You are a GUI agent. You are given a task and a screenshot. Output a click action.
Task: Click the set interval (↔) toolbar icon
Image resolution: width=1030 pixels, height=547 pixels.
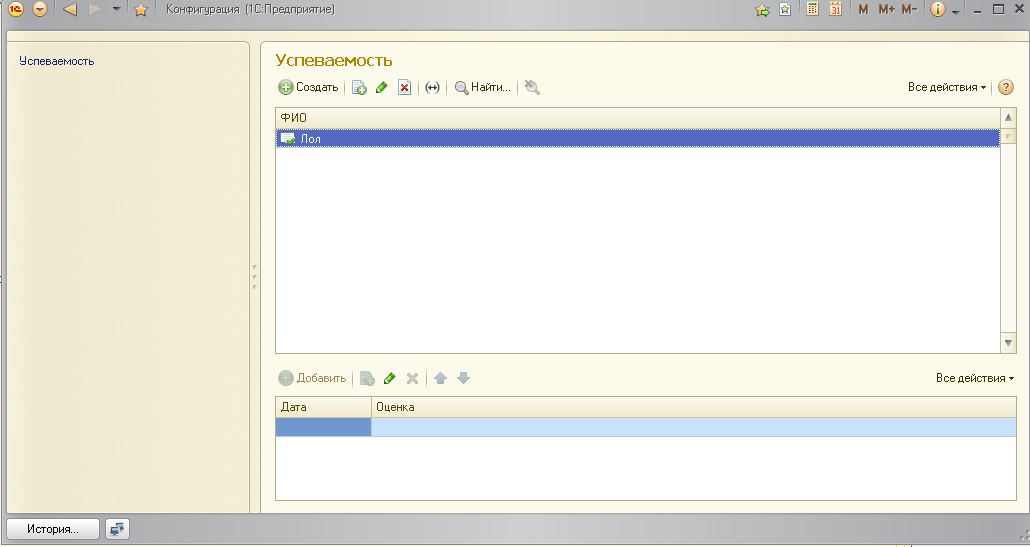432,87
